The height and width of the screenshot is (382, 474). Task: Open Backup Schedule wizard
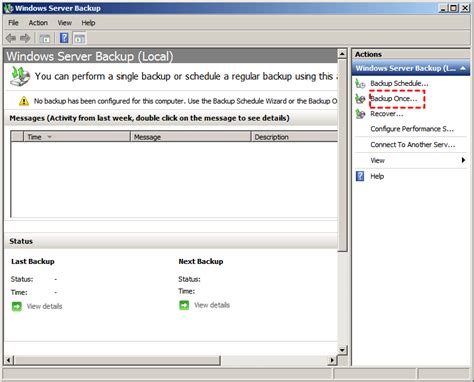[x=399, y=83]
